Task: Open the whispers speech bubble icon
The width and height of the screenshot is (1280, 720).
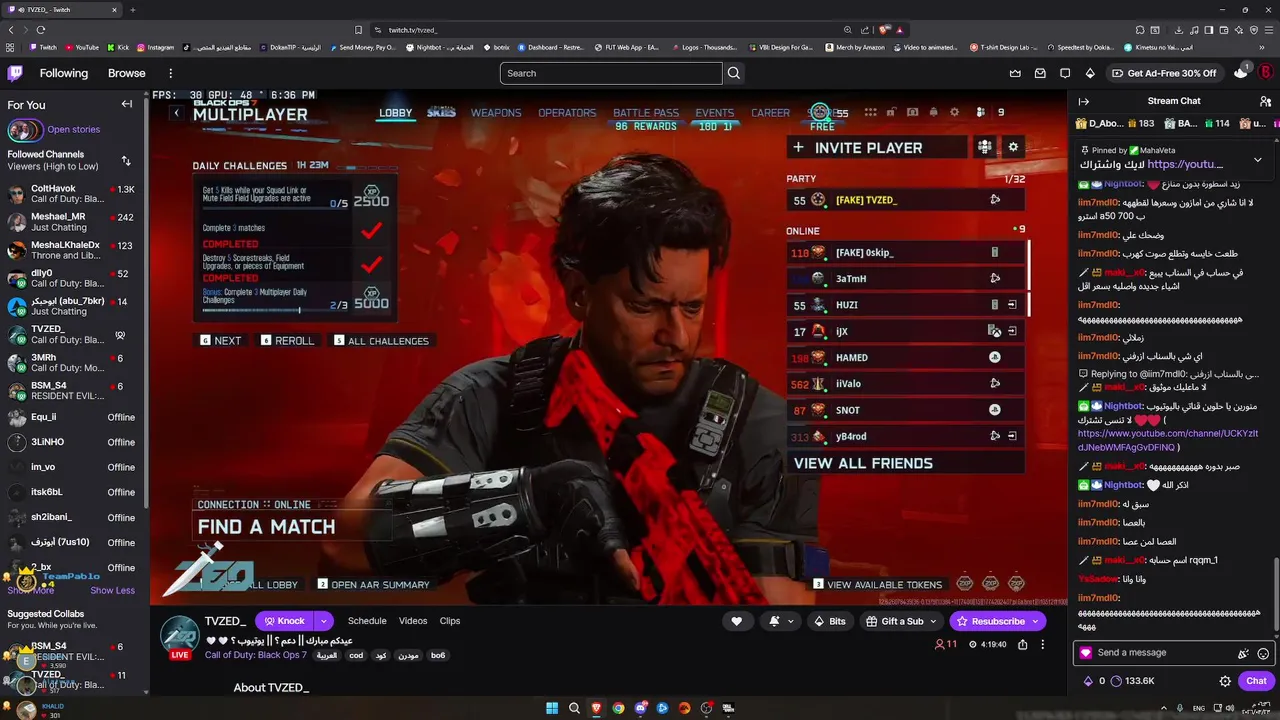Action: pos(1065,73)
